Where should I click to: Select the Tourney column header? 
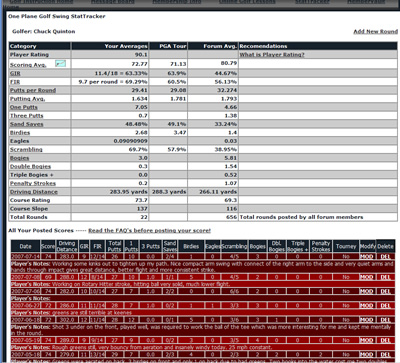(x=346, y=246)
